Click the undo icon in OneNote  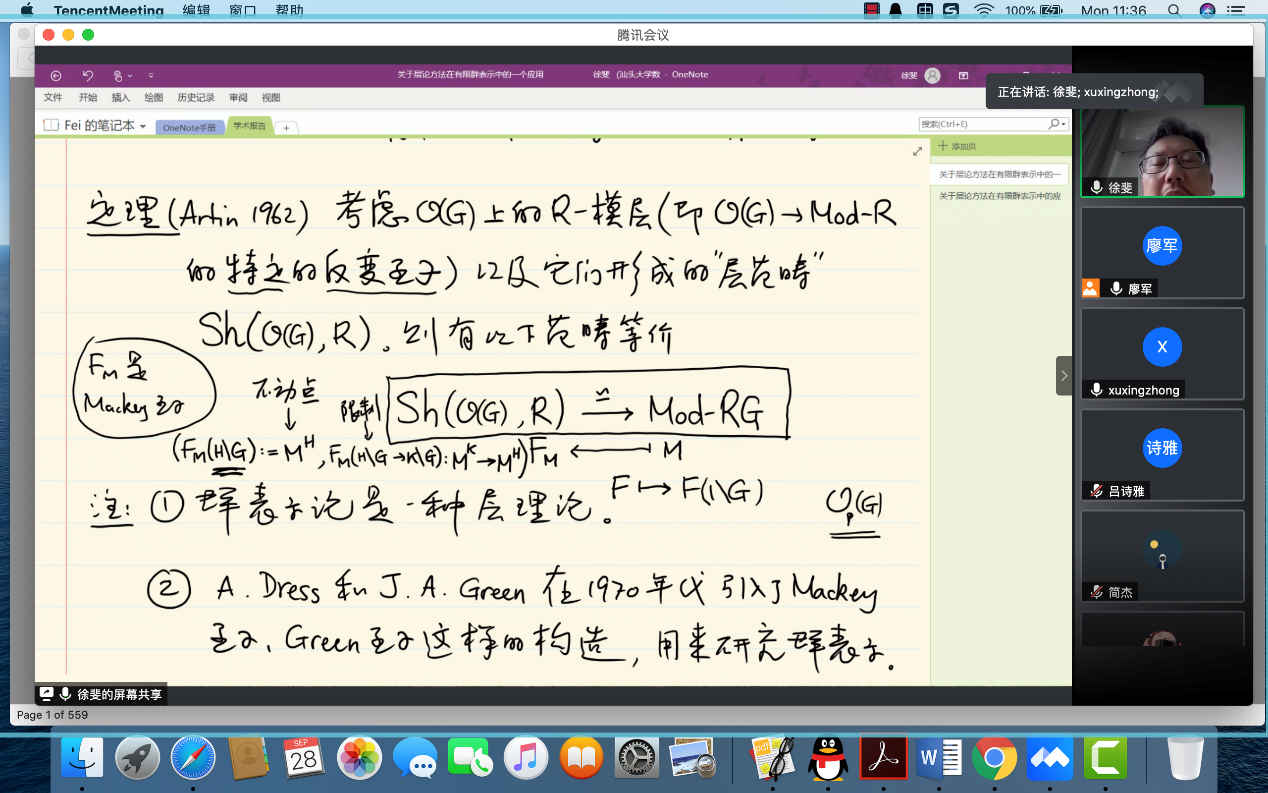click(x=88, y=76)
